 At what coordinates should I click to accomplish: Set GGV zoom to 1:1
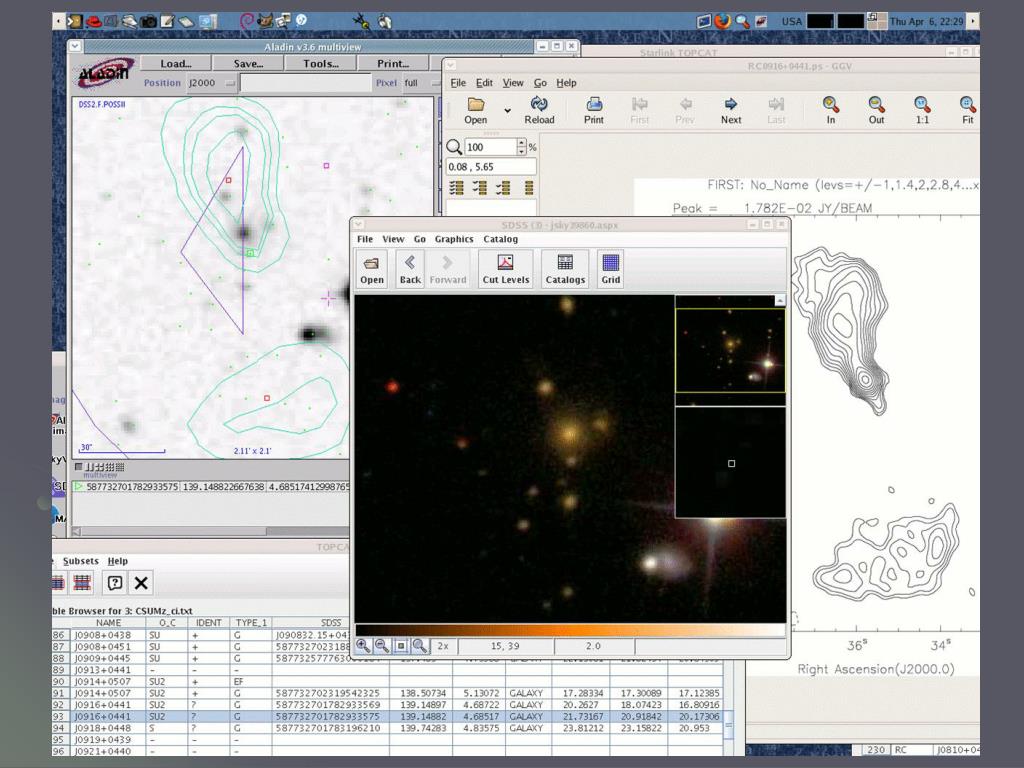pyautogui.click(x=922, y=110)
